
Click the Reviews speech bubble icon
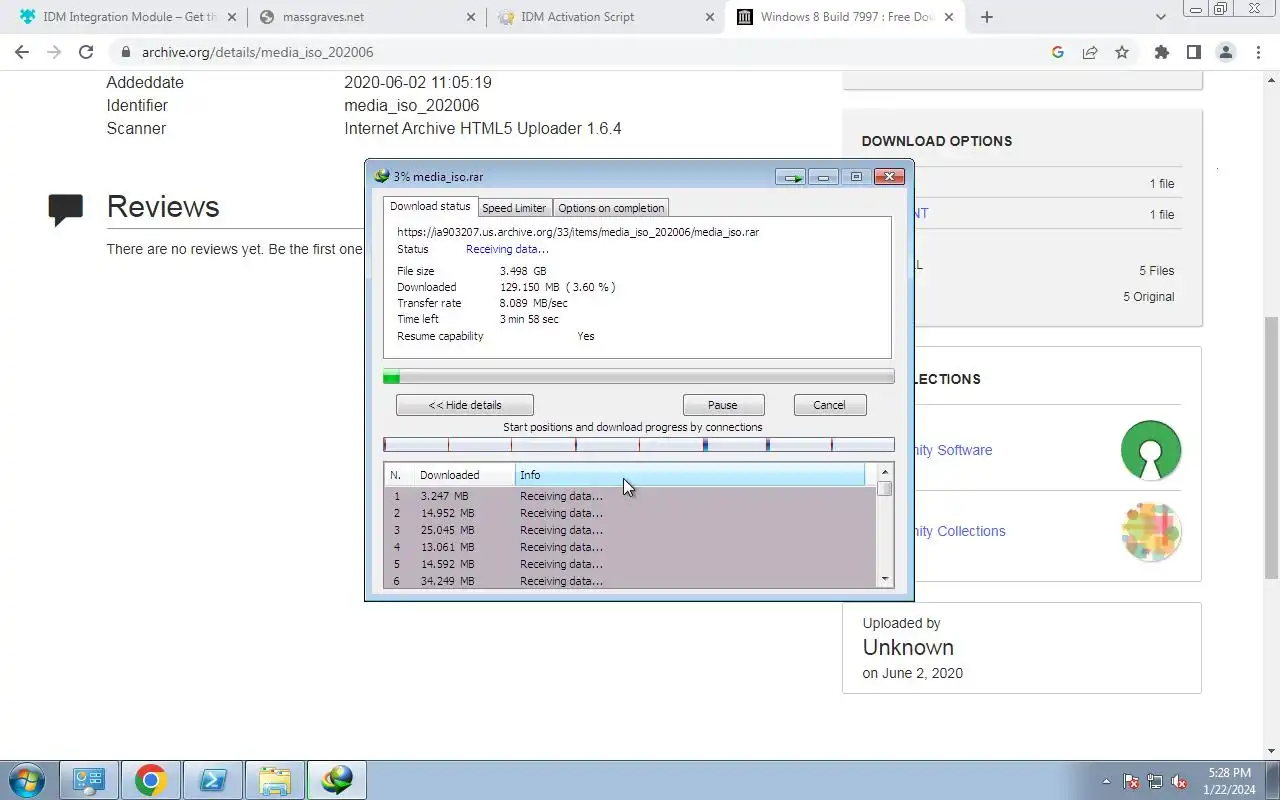[66, 209]
